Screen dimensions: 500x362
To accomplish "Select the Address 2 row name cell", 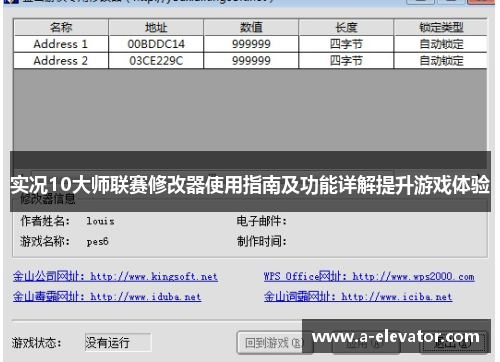I will pyautogui.click(x=61, y=60).
